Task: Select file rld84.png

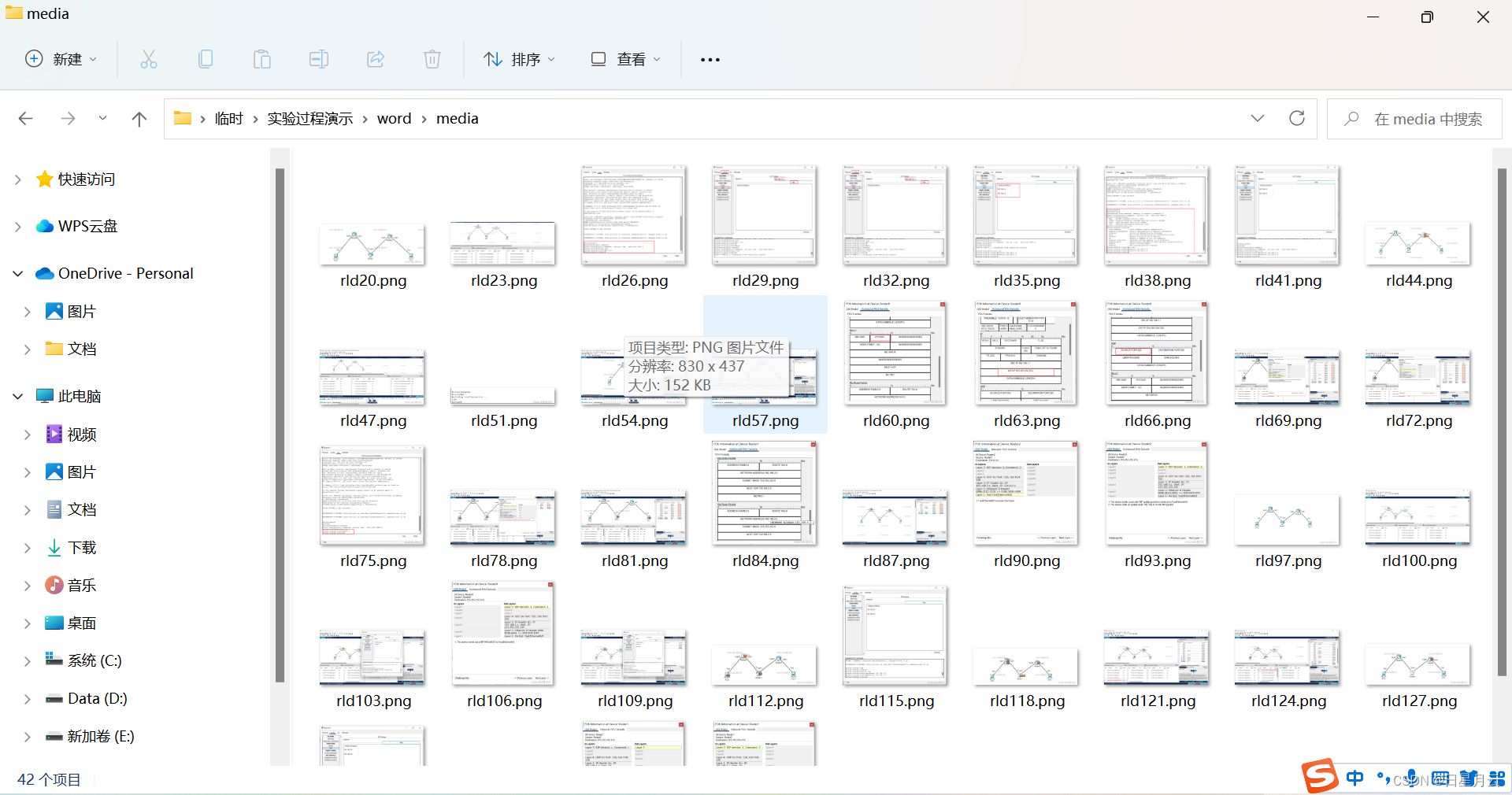Action: 765,506
